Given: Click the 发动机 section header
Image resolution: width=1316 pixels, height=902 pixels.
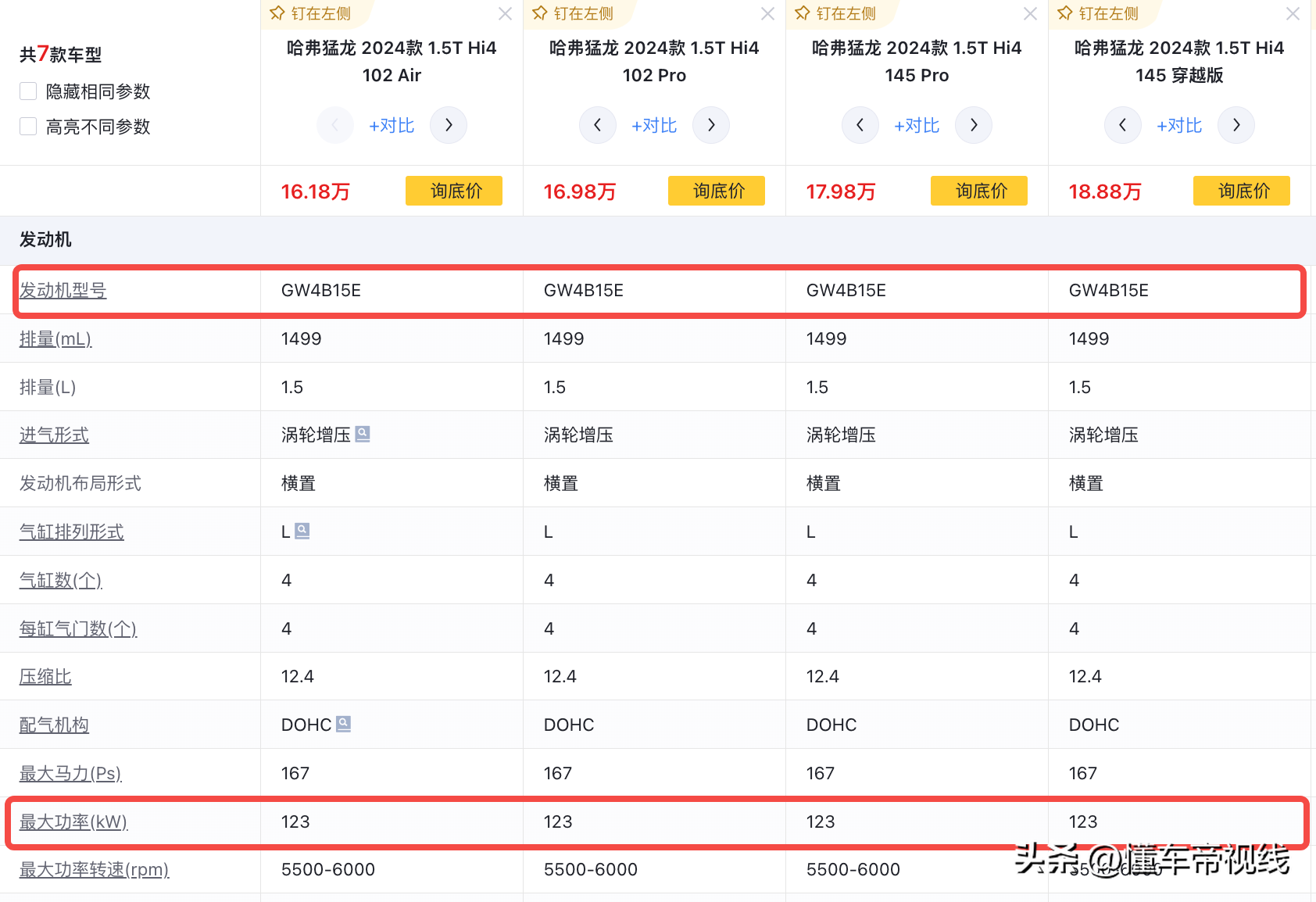Looking at the screenshot, I should 45,240.
